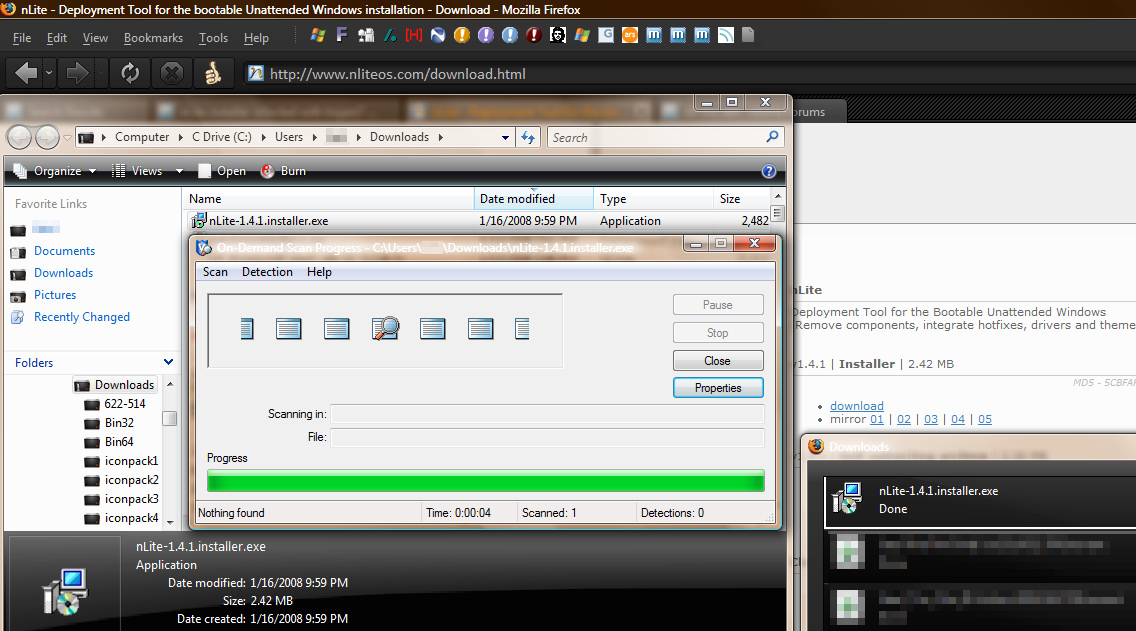Image resolution: width=1136 pixels, height=631 pixels.
Task: Open Firefox's back history dropdown arrow
Action: tap(49, 73)
